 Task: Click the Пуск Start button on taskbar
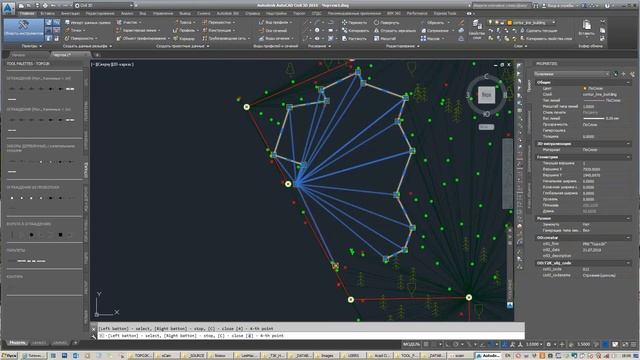coord(9,356)
